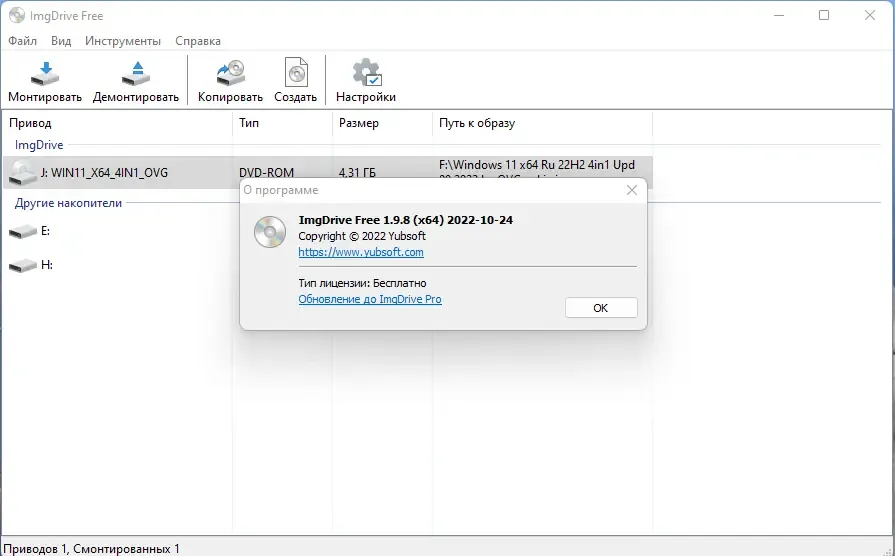Close the О программе dialog

click(x=631, y=190)
